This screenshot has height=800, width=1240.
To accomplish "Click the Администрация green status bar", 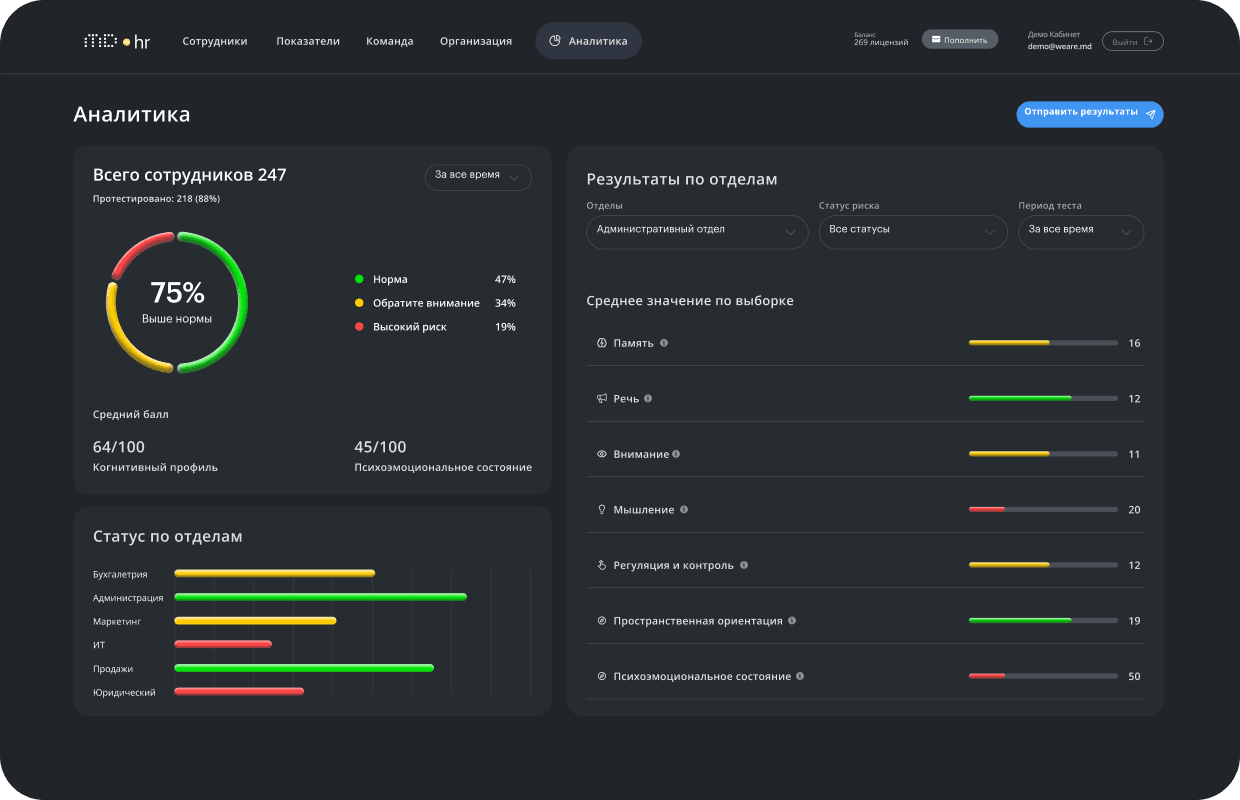I will coord(320,597).
